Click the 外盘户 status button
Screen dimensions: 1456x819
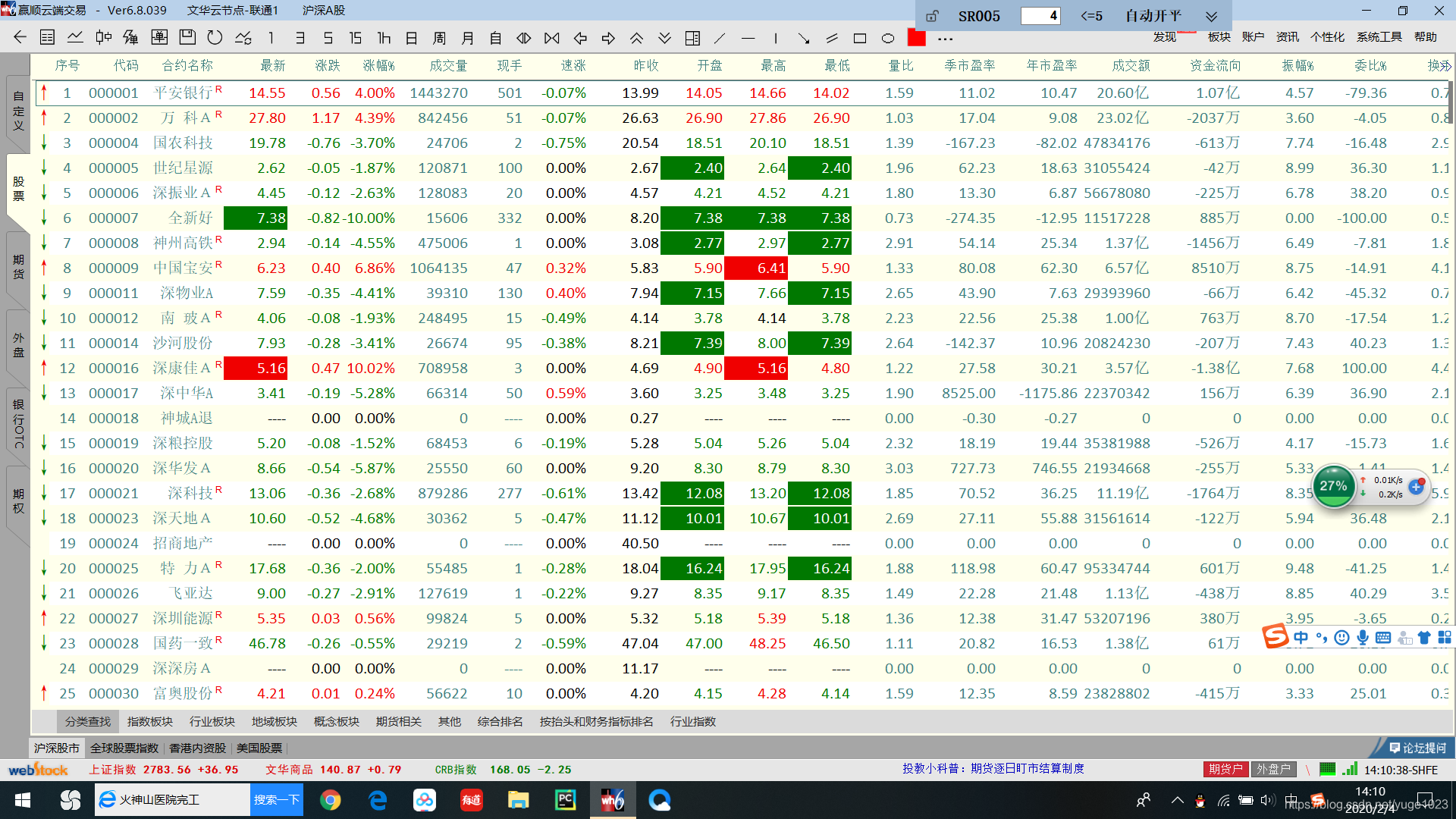[1273, 769]
